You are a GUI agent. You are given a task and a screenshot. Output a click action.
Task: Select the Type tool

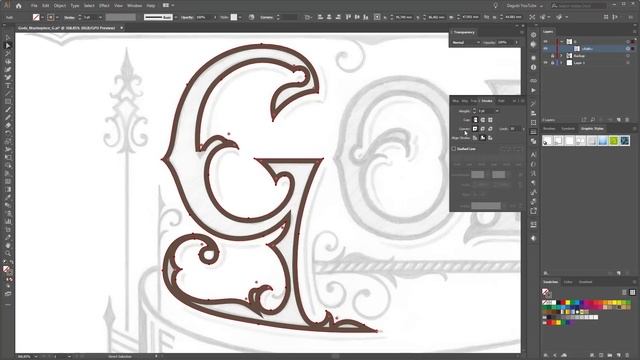[x=8, y=85]
